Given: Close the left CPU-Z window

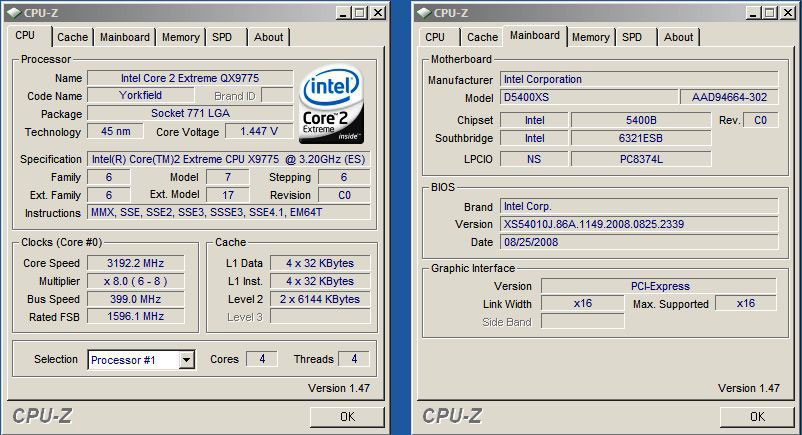Looking at the screenshot, I should pos(378,13).
